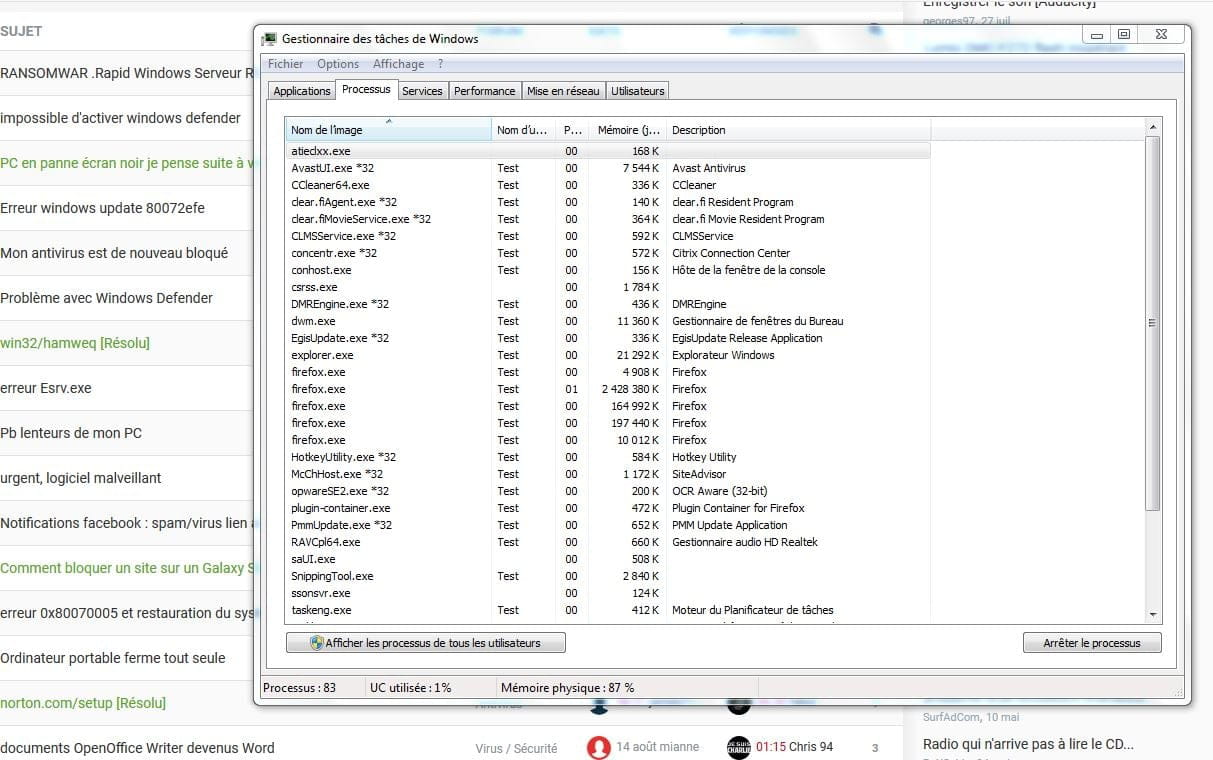Screen dimensions: 1213x760
Task: Select the AvastUI.exe *32 process
Action: pyautogui.click(x=607, y=168)
